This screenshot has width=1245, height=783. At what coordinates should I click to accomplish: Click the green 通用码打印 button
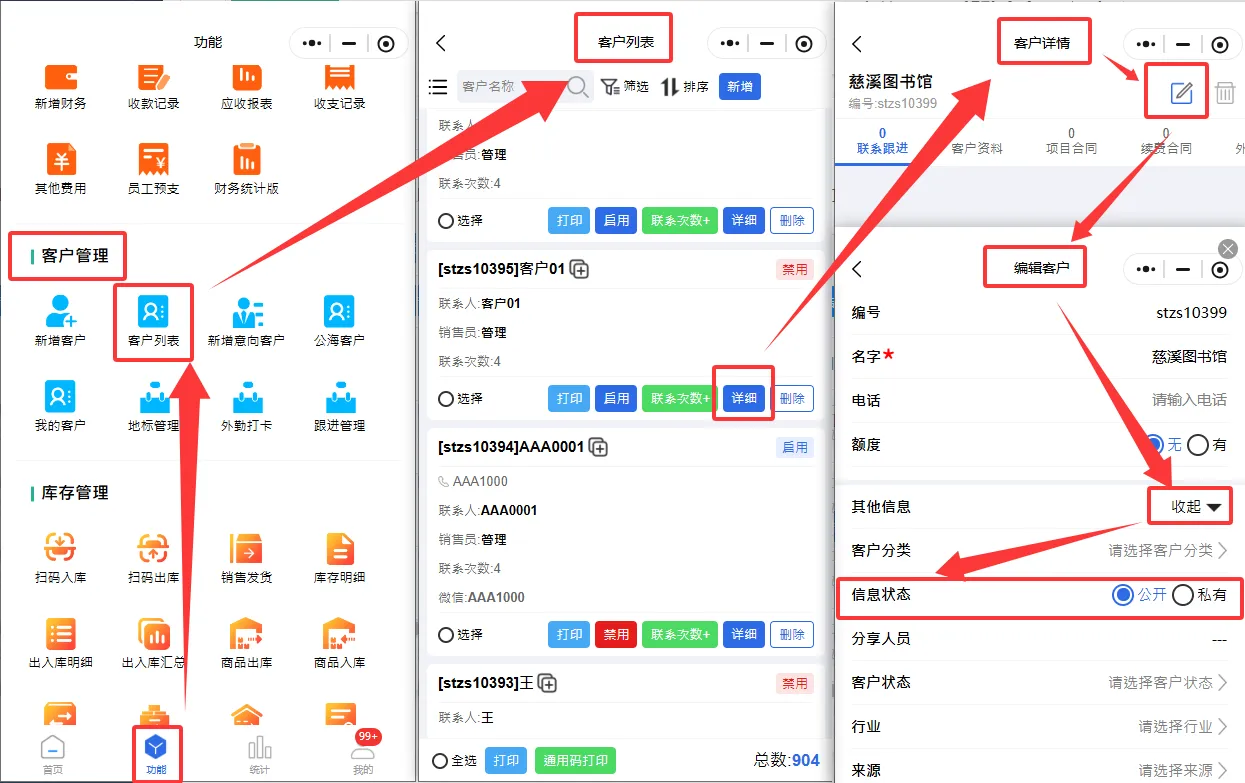[575, 761]
